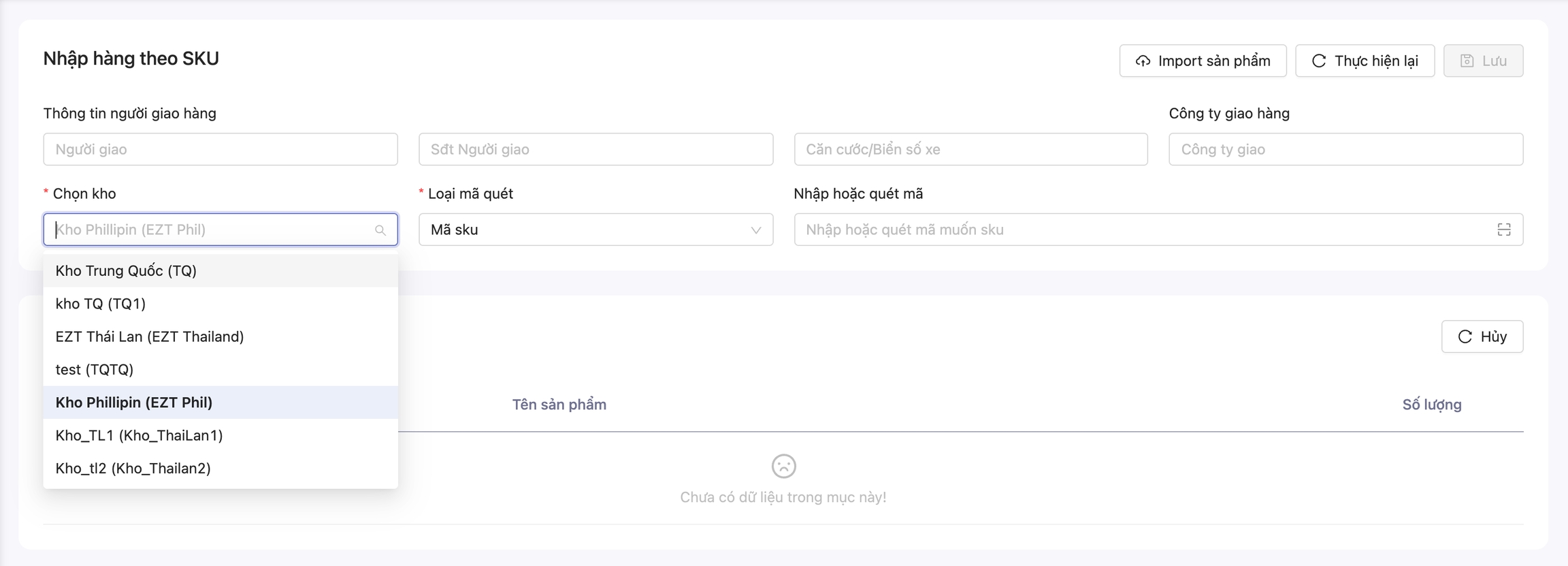Focus the Sđt Người giao field

click(595, 149)
